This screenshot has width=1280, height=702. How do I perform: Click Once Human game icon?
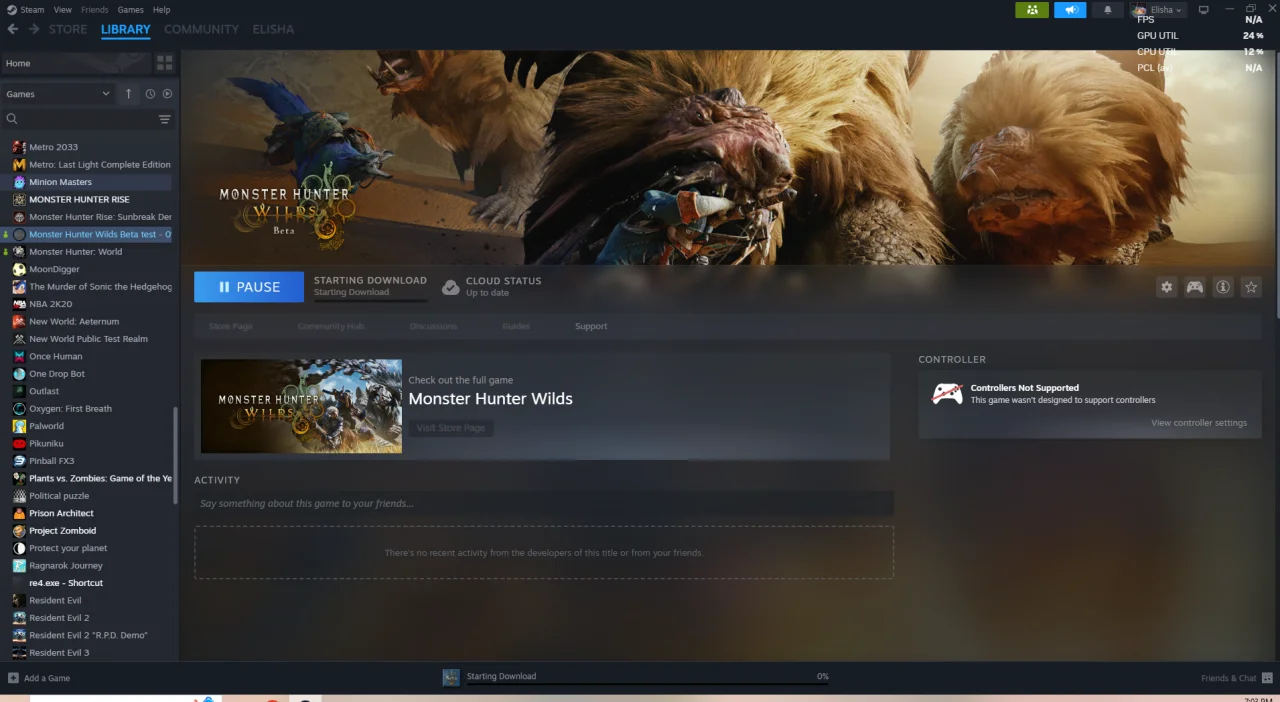pos(19,356)
